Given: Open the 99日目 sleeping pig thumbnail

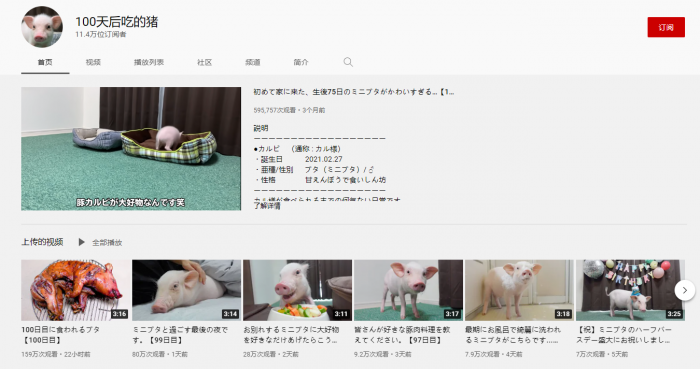Looking at the screenshot, I should (x=186, y=290).
